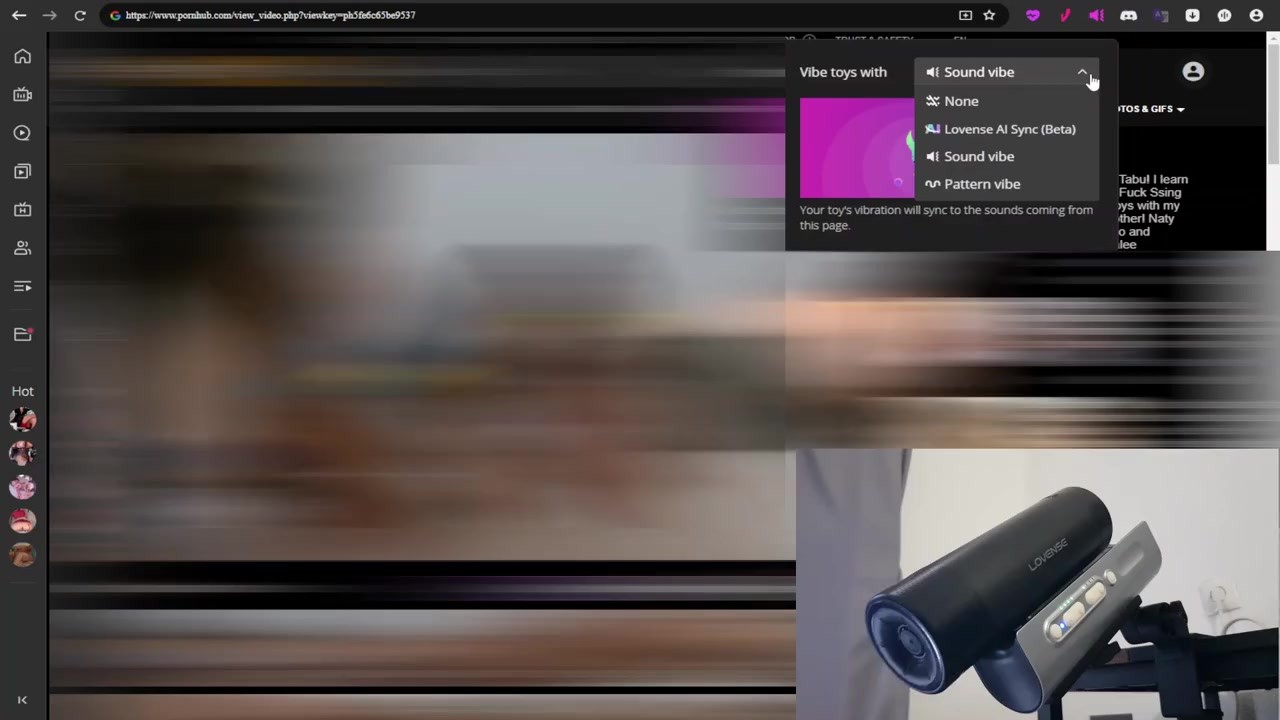Screen dimensions: 1280x720
Task: Click the install app icon in address bar
Action: 965,15
